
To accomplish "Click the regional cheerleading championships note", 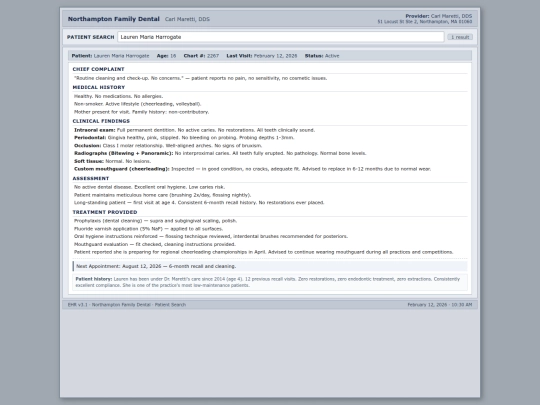I will [263, 252].
